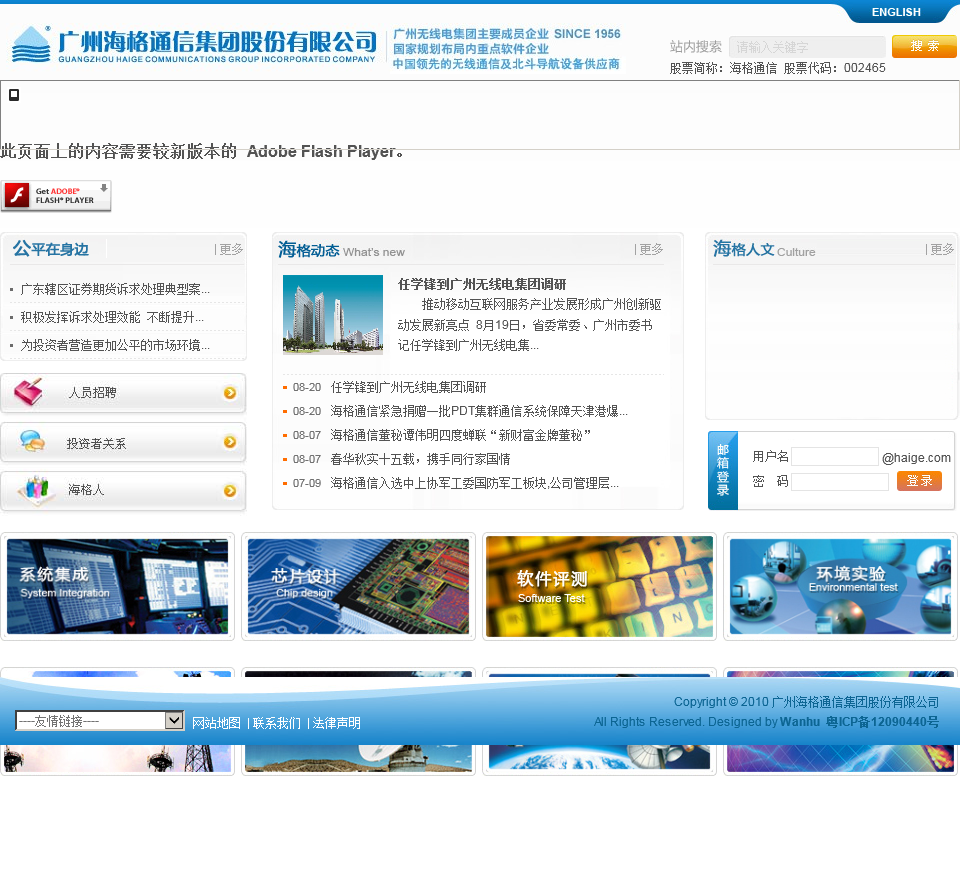
Task: Open 海格通信入选中上协军工委国防军工板块 news item
Action: (x=474, y=484)
